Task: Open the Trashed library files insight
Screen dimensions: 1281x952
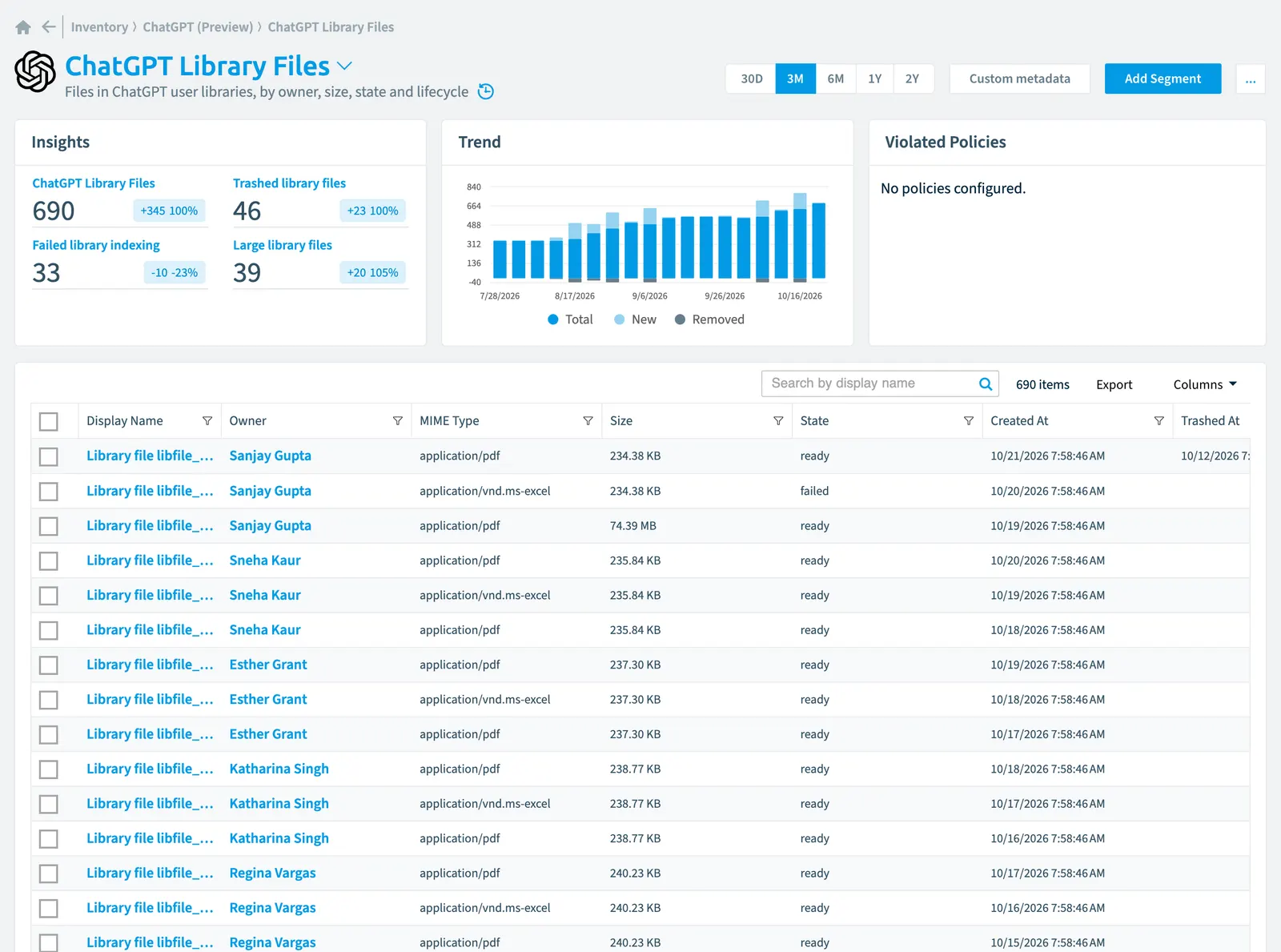Action: [x=289, y=183]
